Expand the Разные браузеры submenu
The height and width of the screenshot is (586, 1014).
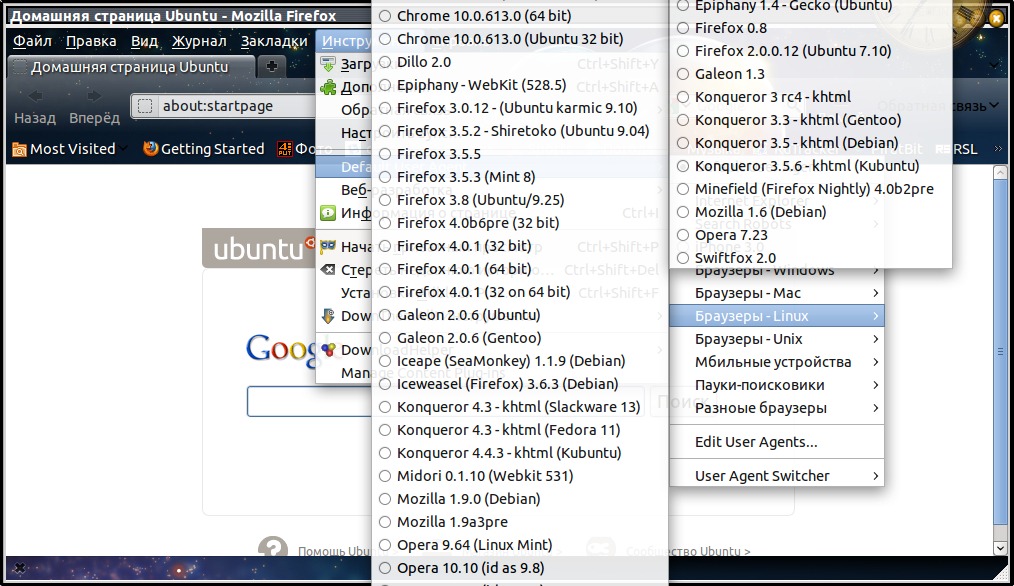[776, 408]
